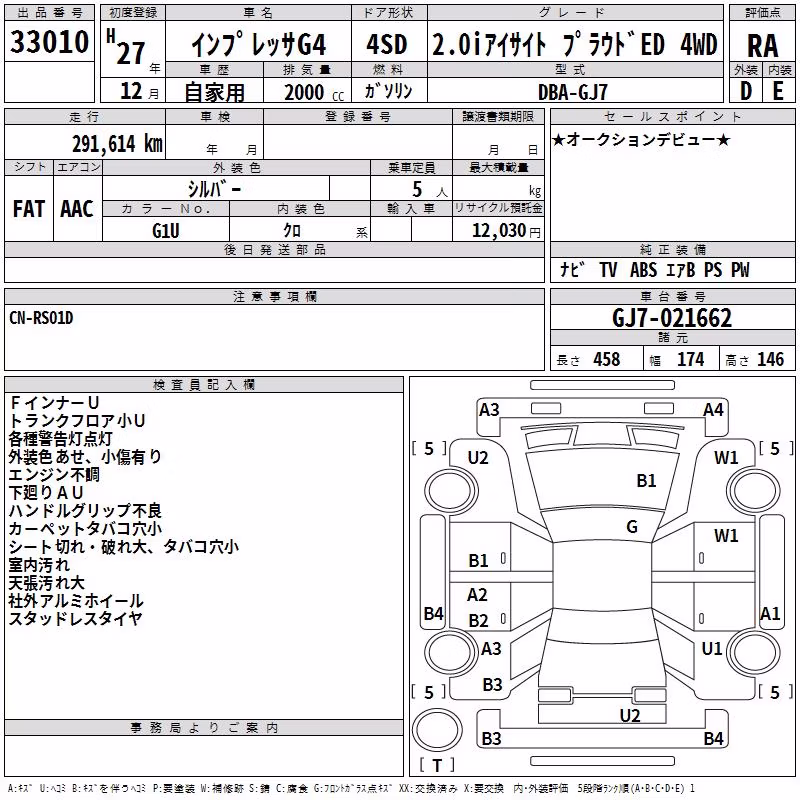This screenshot has width=800, height=800.
Task: Click the fuel type ガソリン
Action: (x=388, y=91)
